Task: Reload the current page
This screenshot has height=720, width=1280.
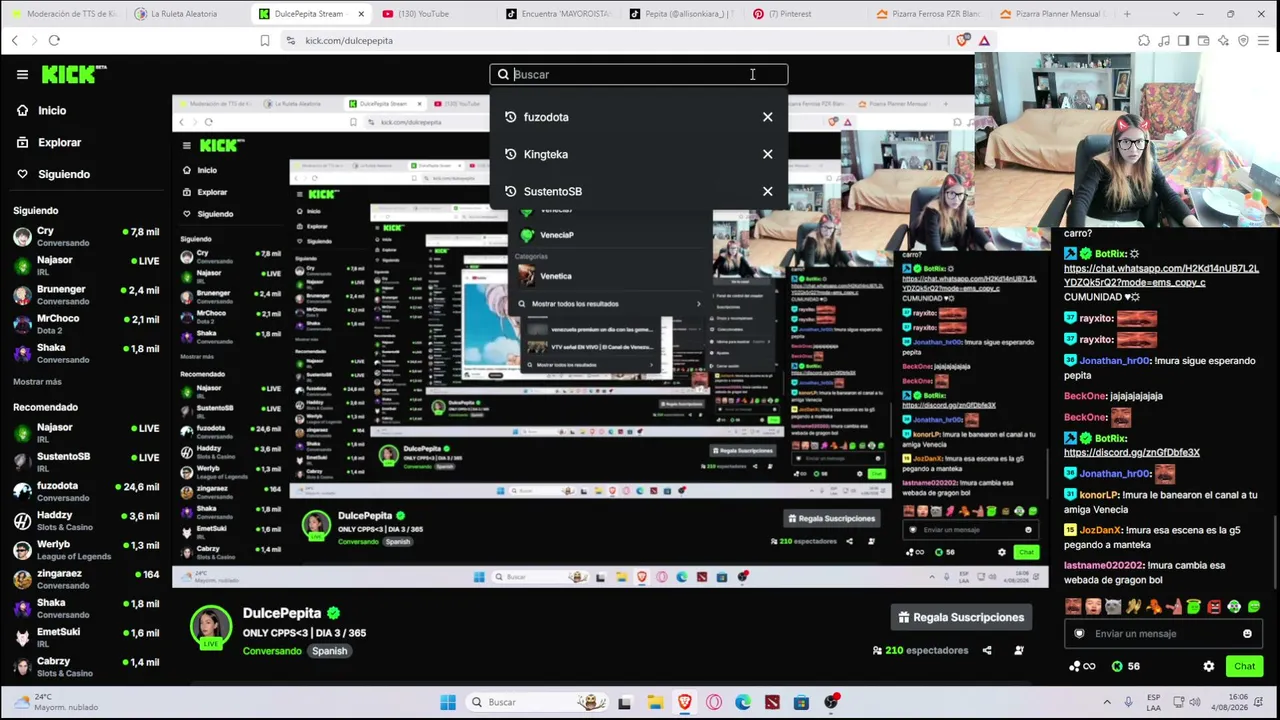Action: coord(54,40)
